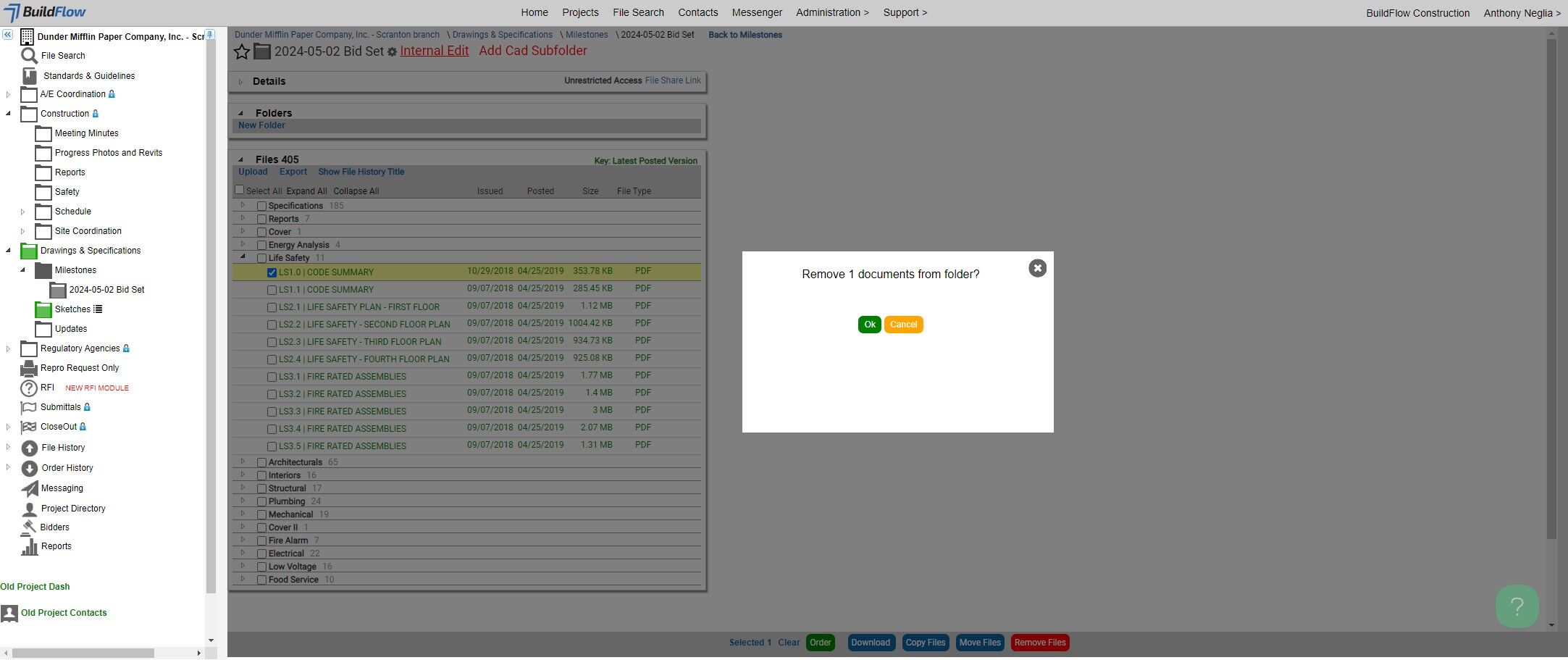Click the Construction folder icon
This screenshot has height=660, width=1568.
coord(29,114)
